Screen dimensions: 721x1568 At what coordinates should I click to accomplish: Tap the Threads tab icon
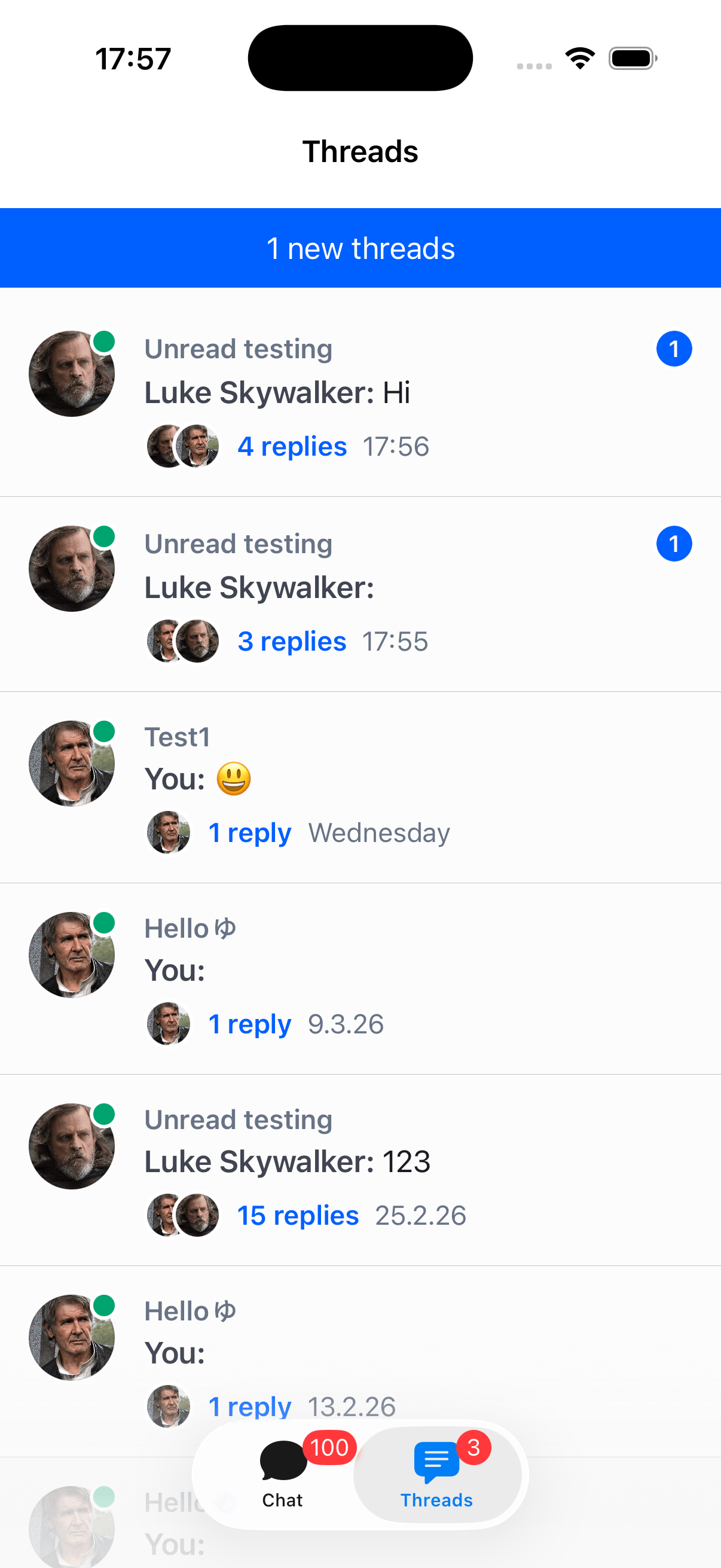[436, 1462]
